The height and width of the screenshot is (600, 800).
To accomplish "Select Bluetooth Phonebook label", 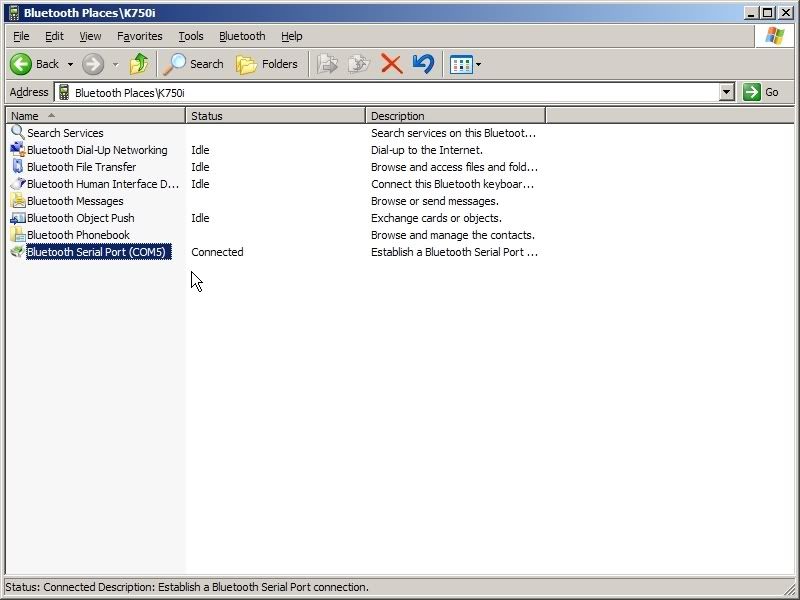I will click(x=78, y=235).
